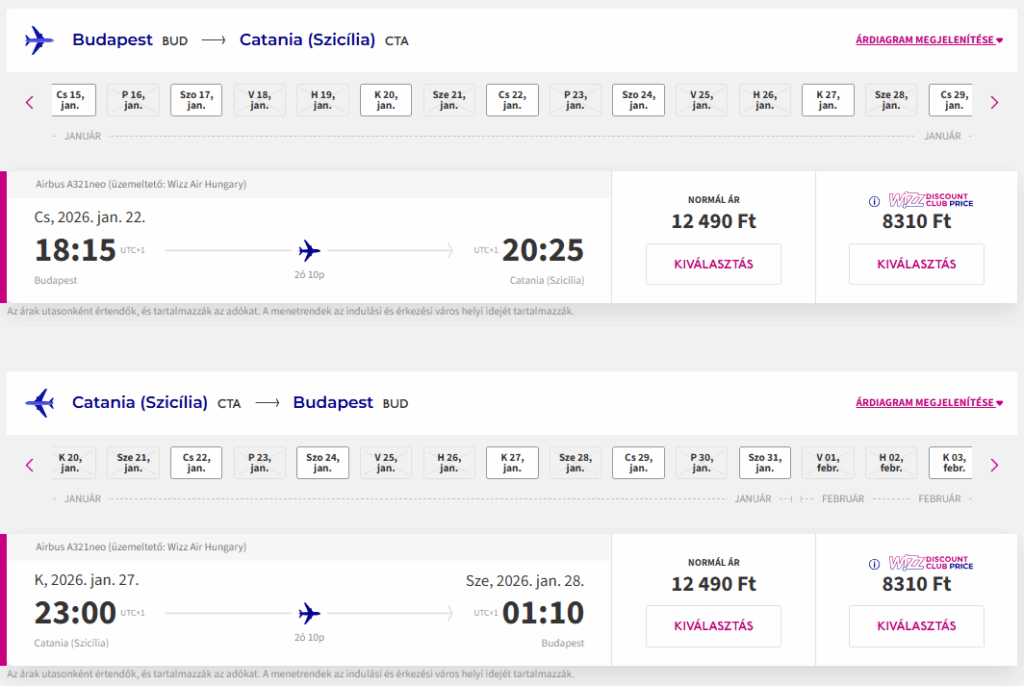Choose return normal price 12 490 Ft Kiválasztás
The height and width of the screenshot is (686, 1024).
(x=713, y=626)
